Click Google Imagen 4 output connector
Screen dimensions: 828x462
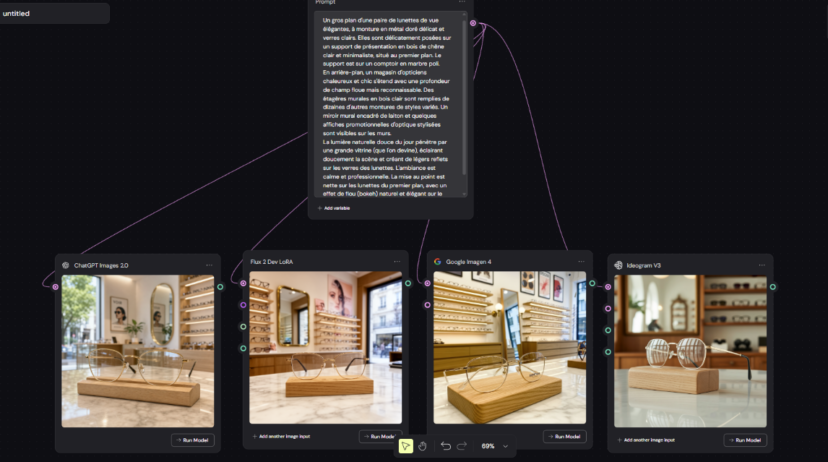[592, 283]
